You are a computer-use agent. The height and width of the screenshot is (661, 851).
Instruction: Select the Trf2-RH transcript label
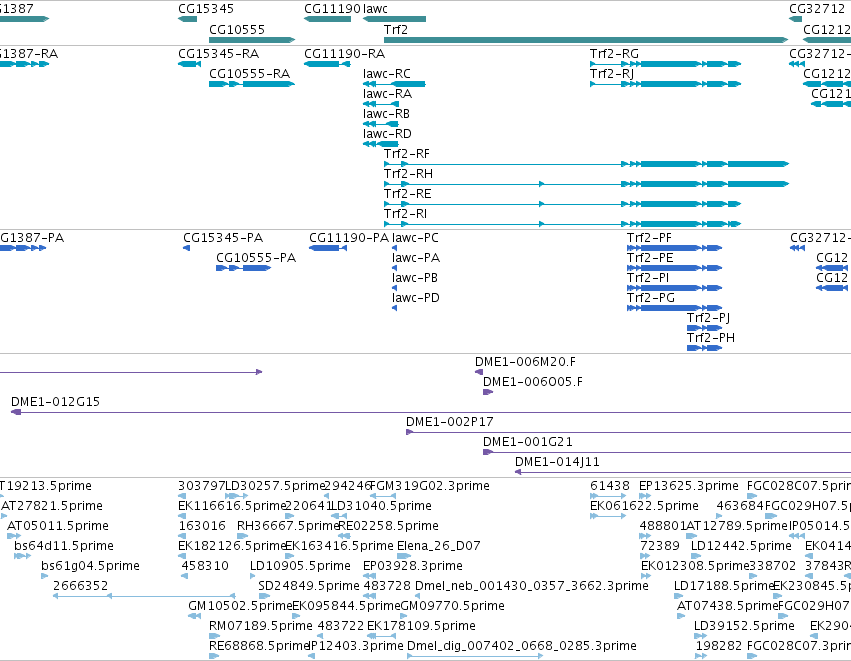click(408, 174)
